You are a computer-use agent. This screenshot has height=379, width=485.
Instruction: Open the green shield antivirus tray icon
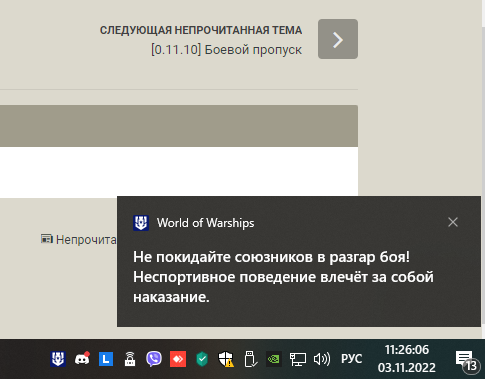point(202,359)
